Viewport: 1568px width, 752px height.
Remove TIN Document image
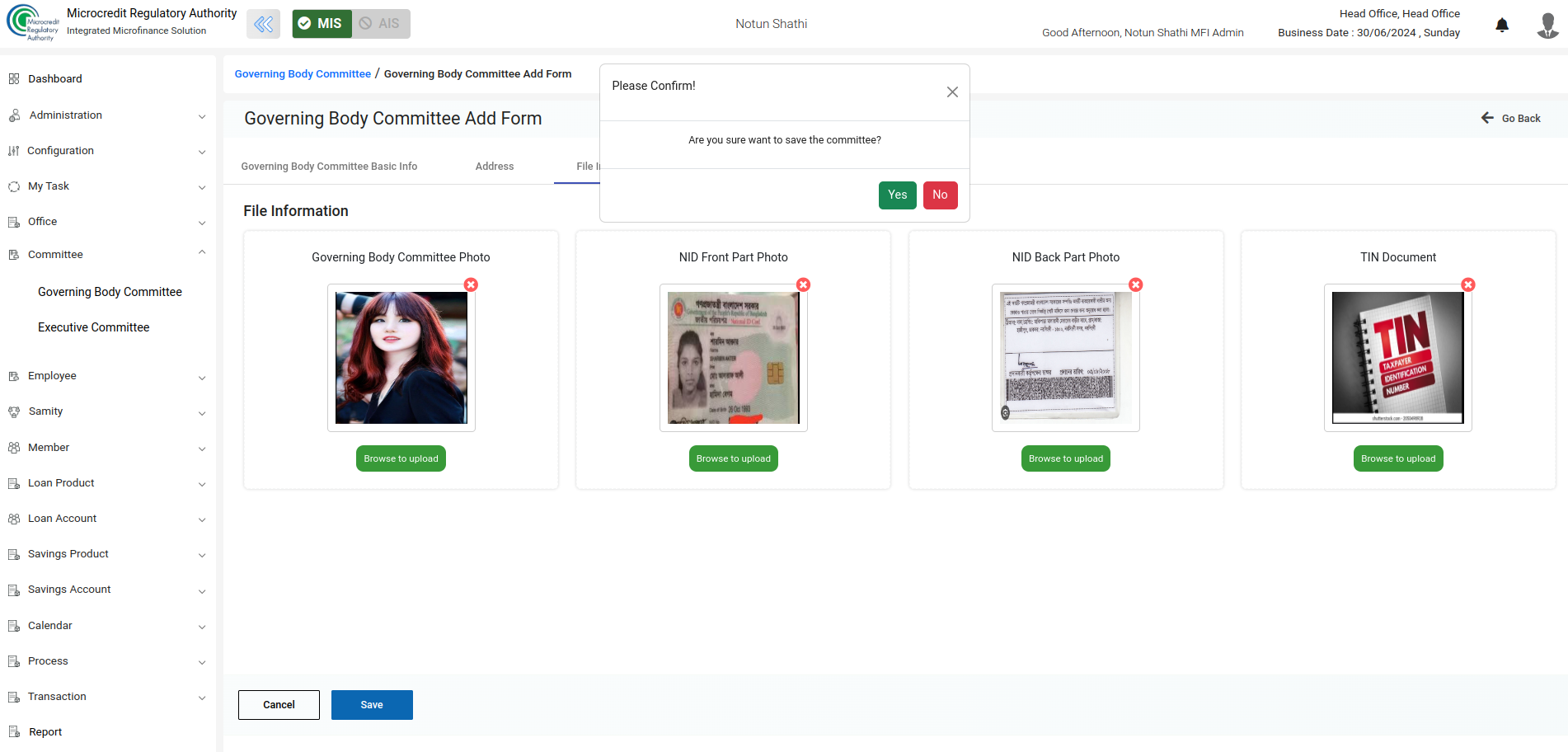click(1468, 284)
